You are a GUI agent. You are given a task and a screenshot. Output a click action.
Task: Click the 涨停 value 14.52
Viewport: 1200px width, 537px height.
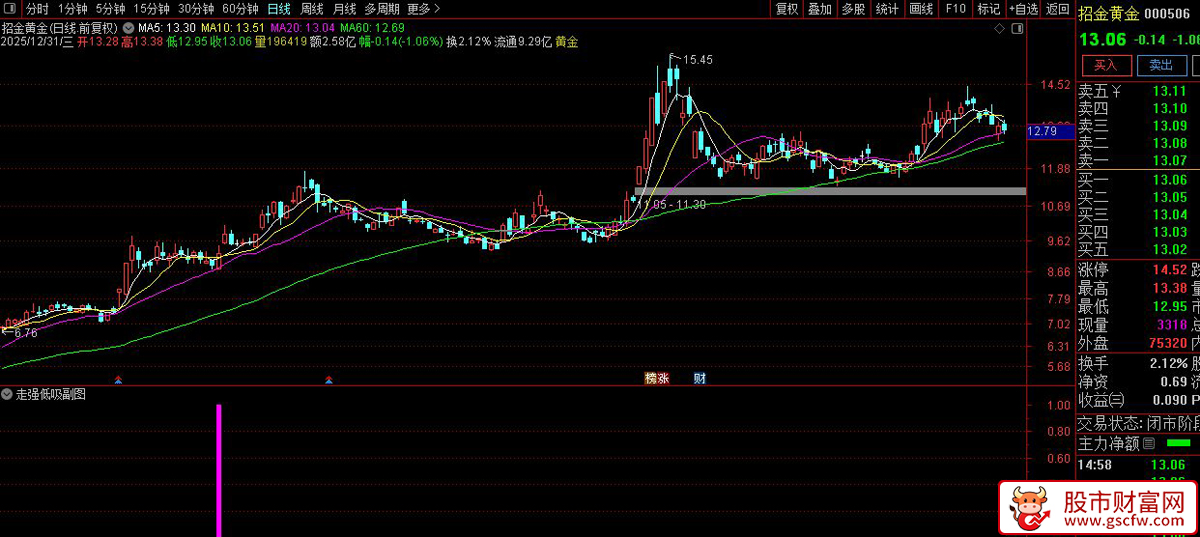coord(1168,270)
